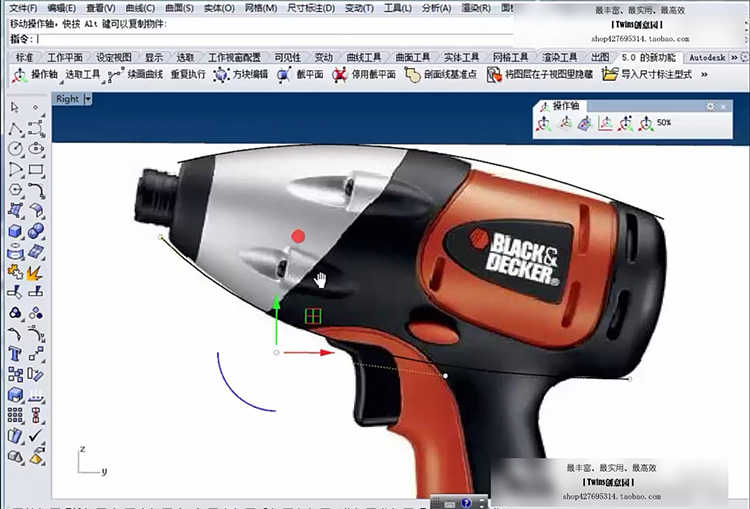Expand tab overflow chevron after Autodesk
Screen dimensions: 750x509
coord(734,57)
